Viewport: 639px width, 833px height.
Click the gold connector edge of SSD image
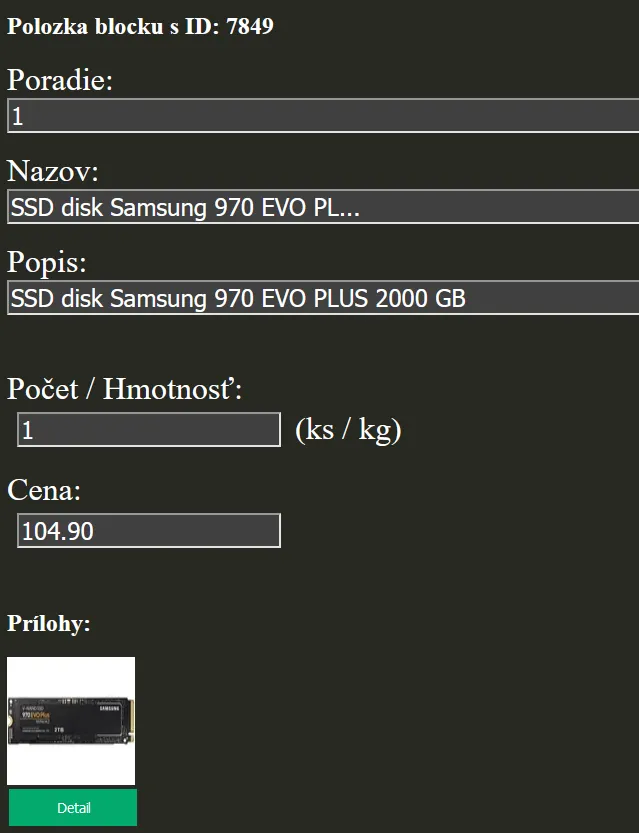point(129,721)
